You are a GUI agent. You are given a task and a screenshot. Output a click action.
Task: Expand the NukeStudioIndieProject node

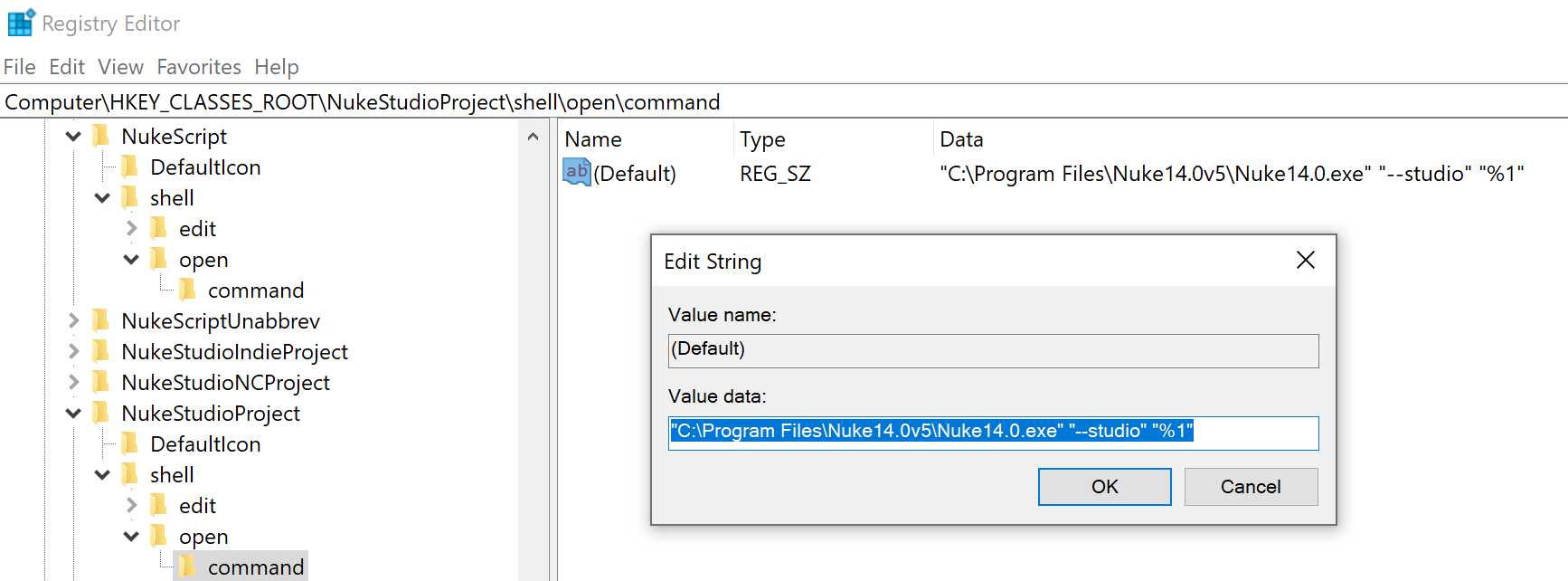(73, 352)
